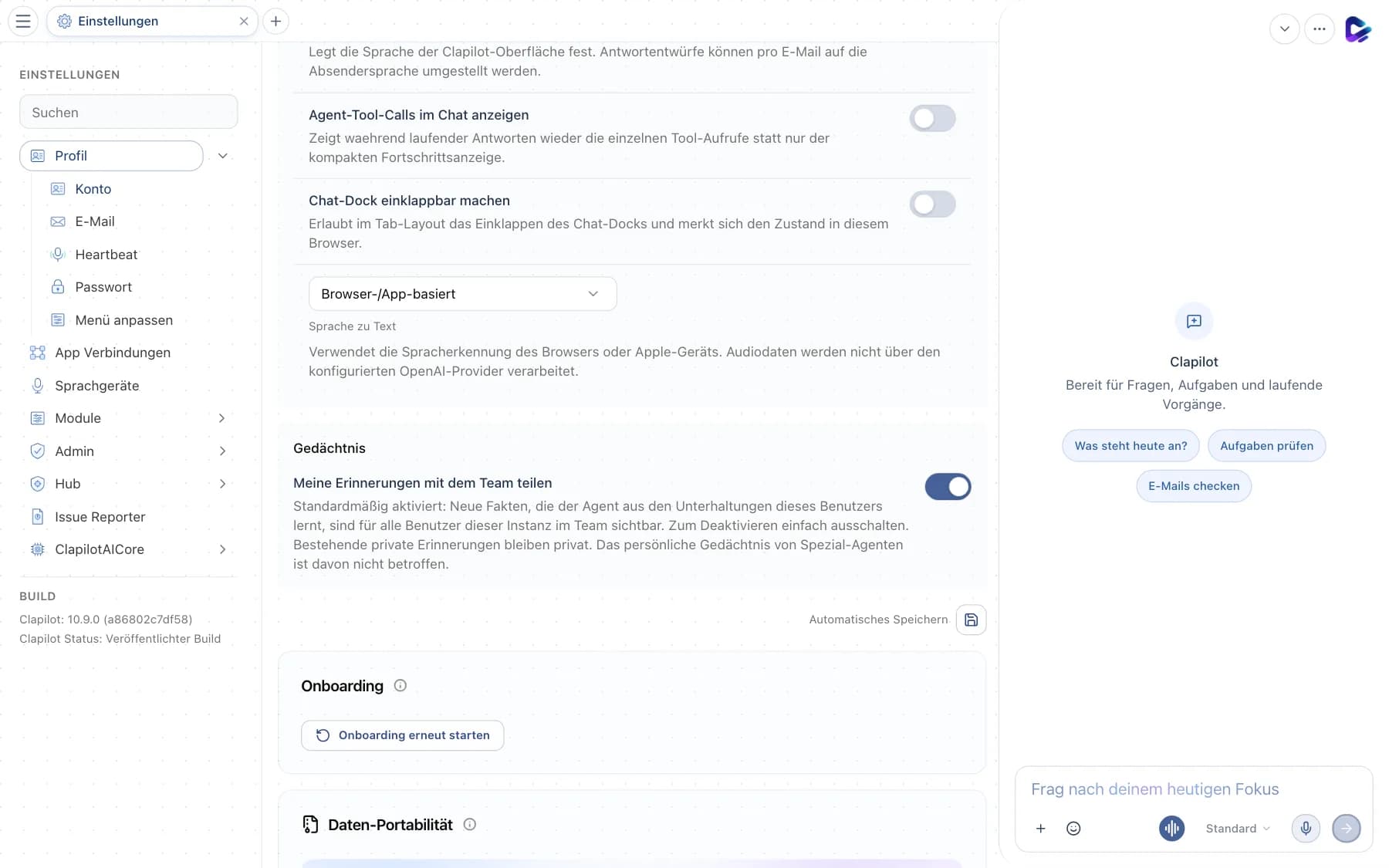Click the Module icon

point(37,418)
